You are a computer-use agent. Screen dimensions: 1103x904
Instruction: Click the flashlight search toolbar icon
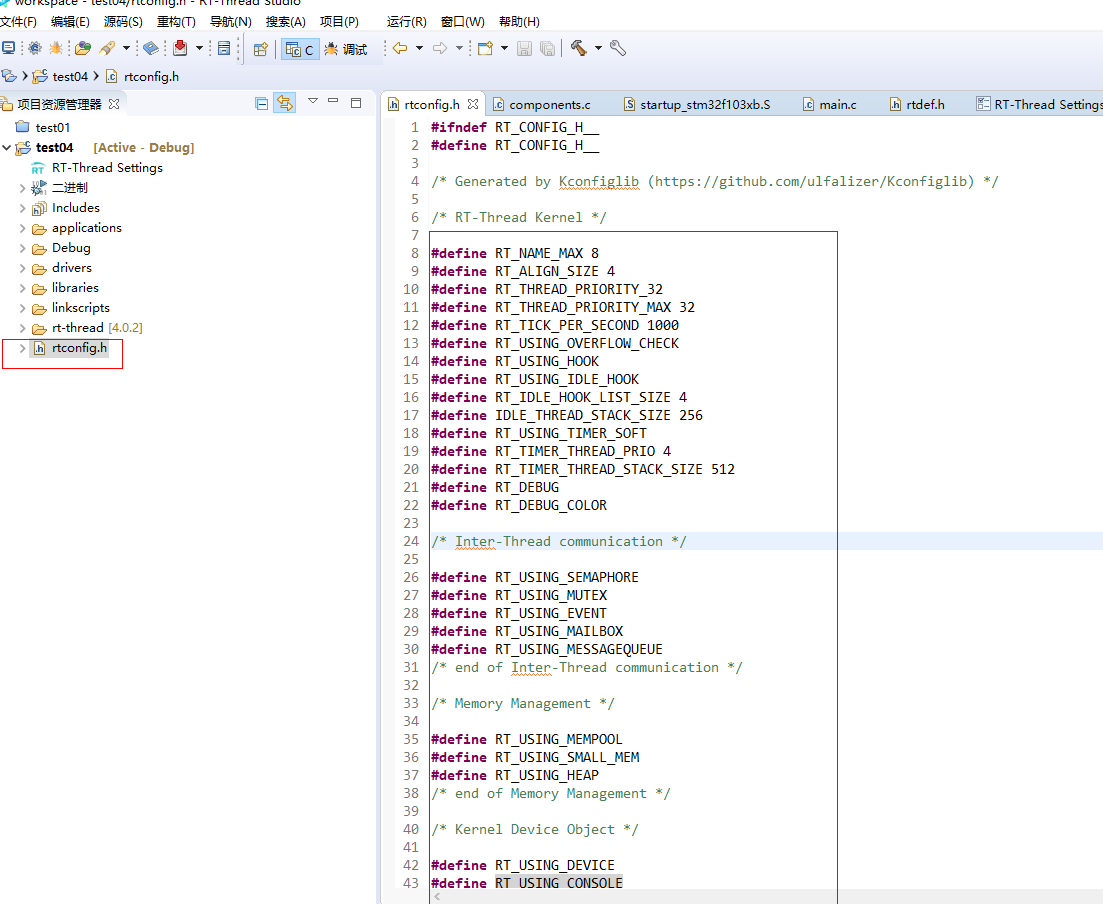(107, 48)
